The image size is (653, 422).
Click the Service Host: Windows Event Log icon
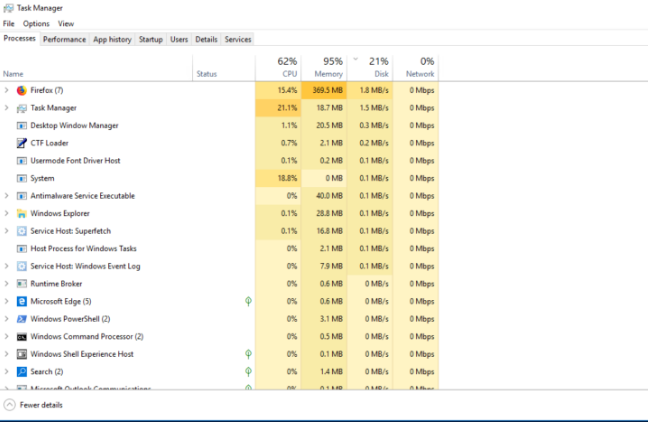(22, 266)
